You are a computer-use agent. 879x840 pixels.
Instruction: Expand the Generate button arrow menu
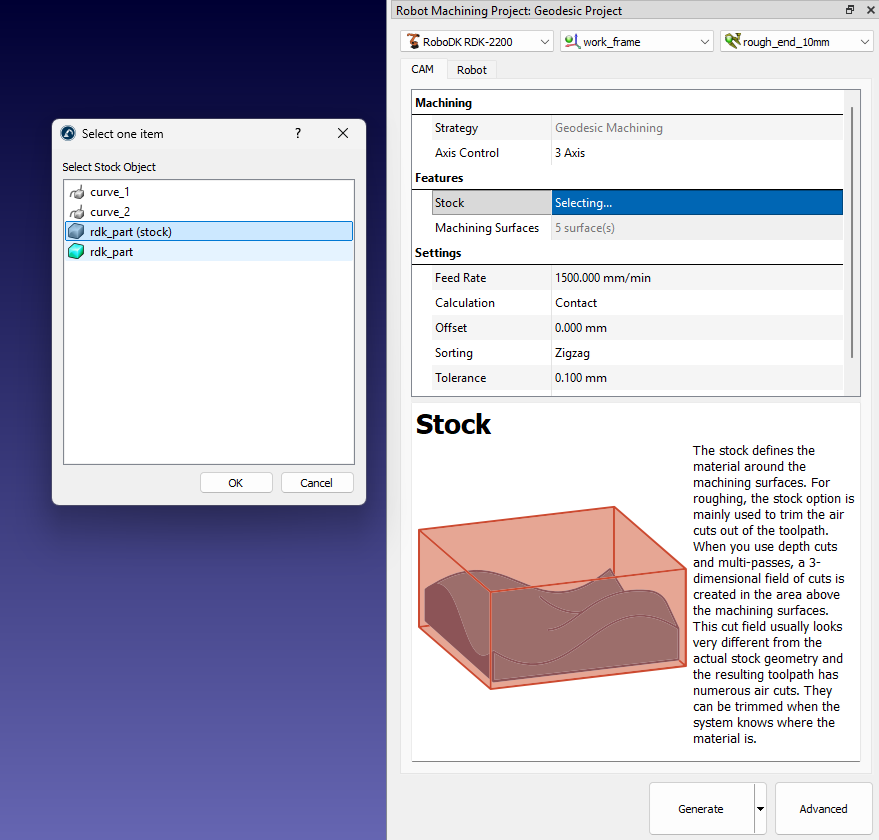coord(760,809)
